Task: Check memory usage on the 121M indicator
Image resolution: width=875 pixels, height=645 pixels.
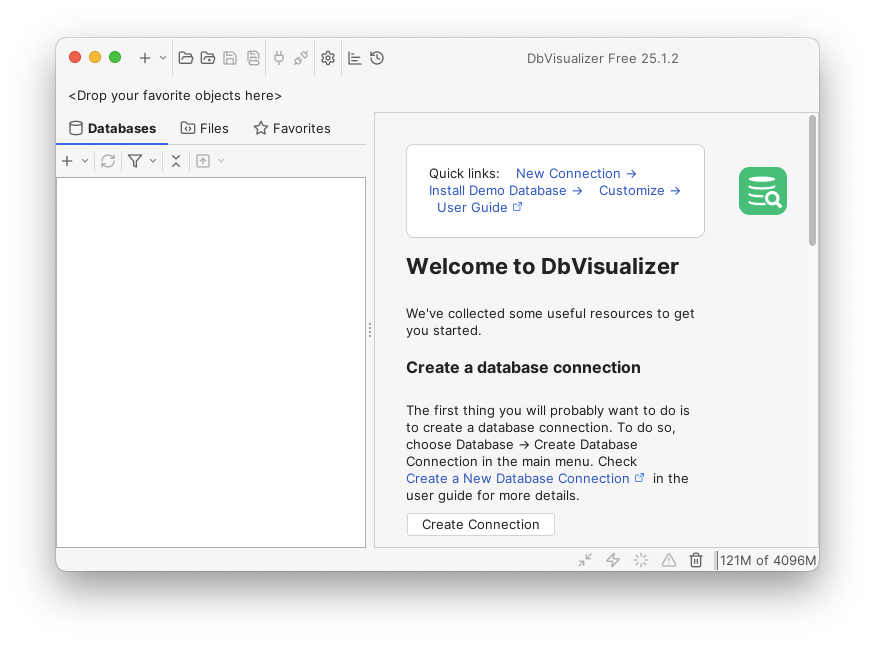Action: (x=766, y=560)
